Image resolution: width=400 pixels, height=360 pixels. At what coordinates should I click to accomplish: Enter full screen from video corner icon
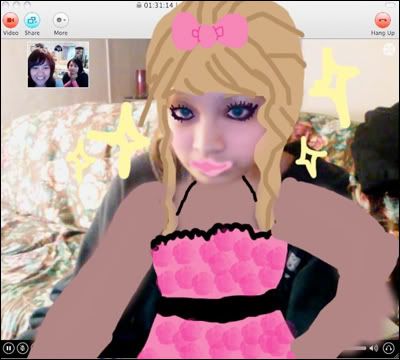[388, 50]
